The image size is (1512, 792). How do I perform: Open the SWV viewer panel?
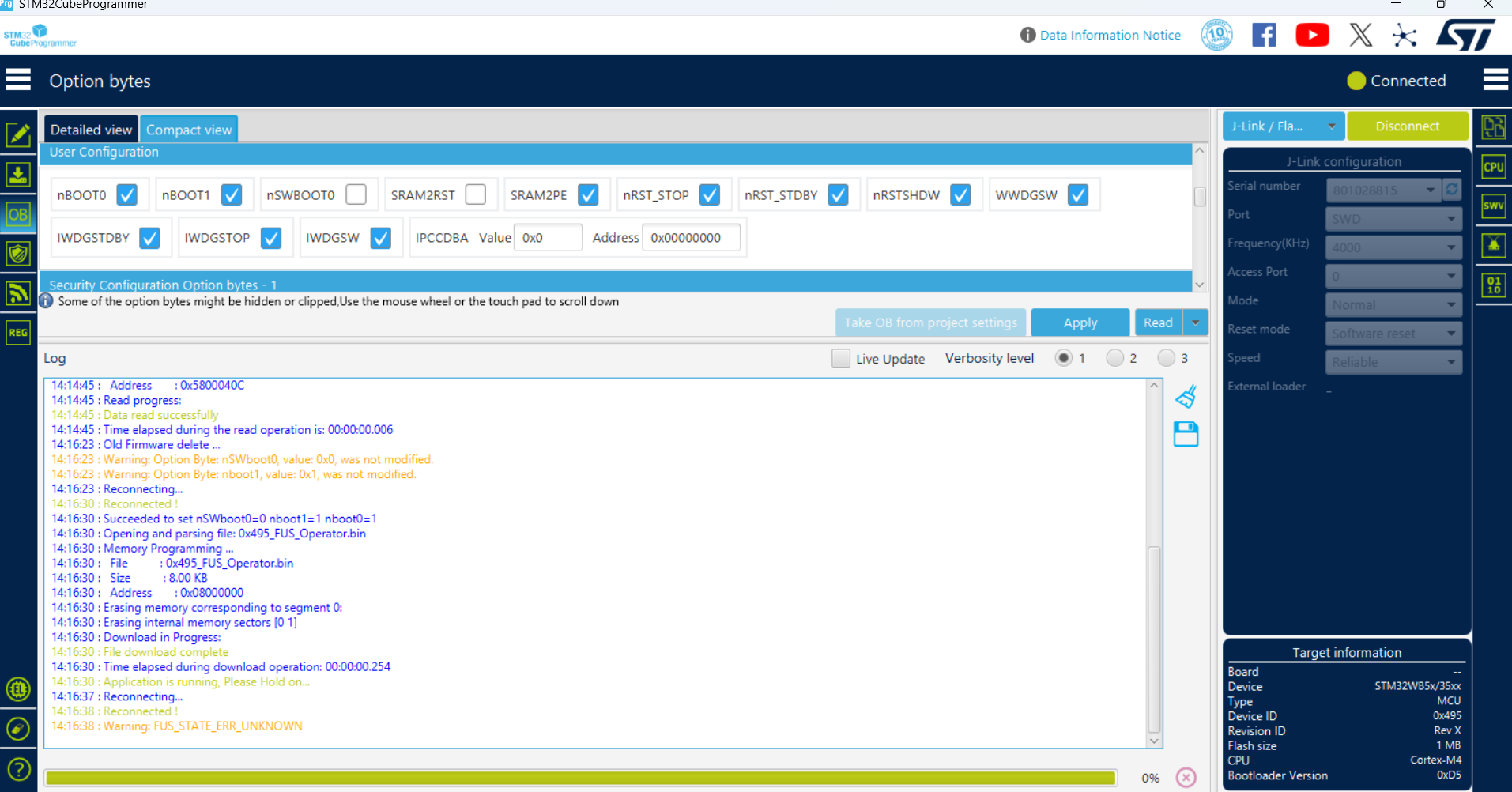coord(1493,206)
